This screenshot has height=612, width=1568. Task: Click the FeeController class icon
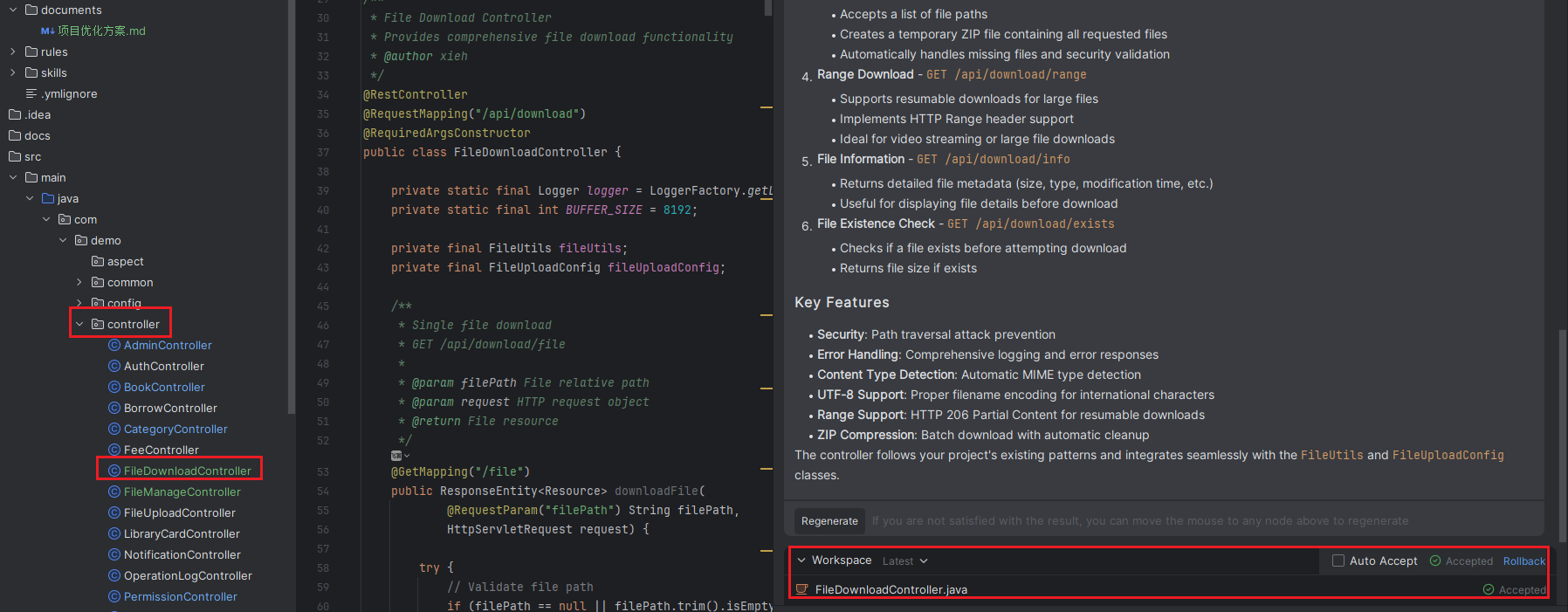[114, 450]
